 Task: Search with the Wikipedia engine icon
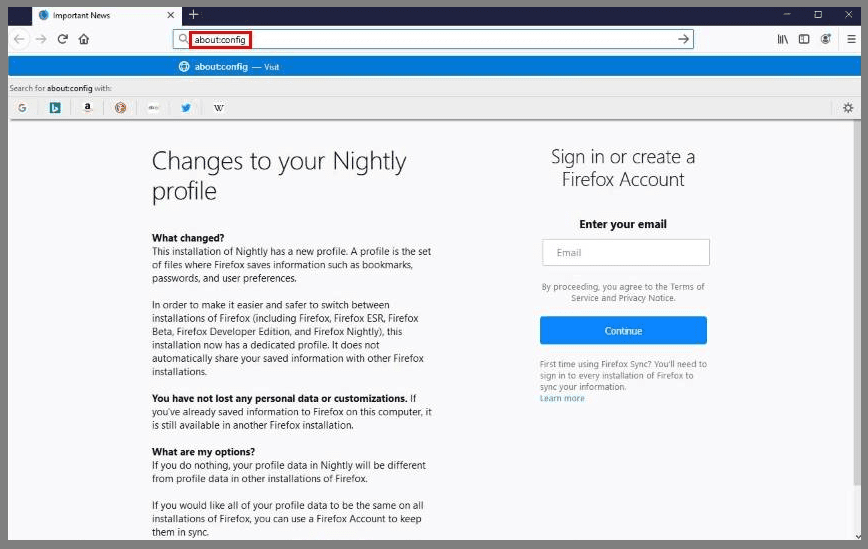pyautogui.click(x=218, y=108)
